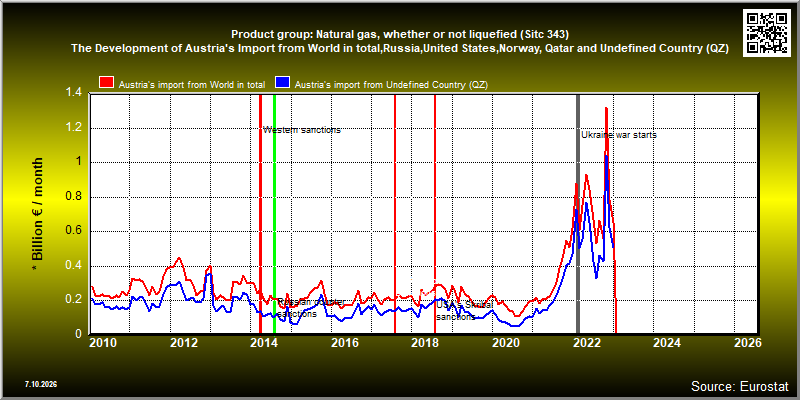Click the QR code in the corner
800x400 pixels.
point(766,32)
